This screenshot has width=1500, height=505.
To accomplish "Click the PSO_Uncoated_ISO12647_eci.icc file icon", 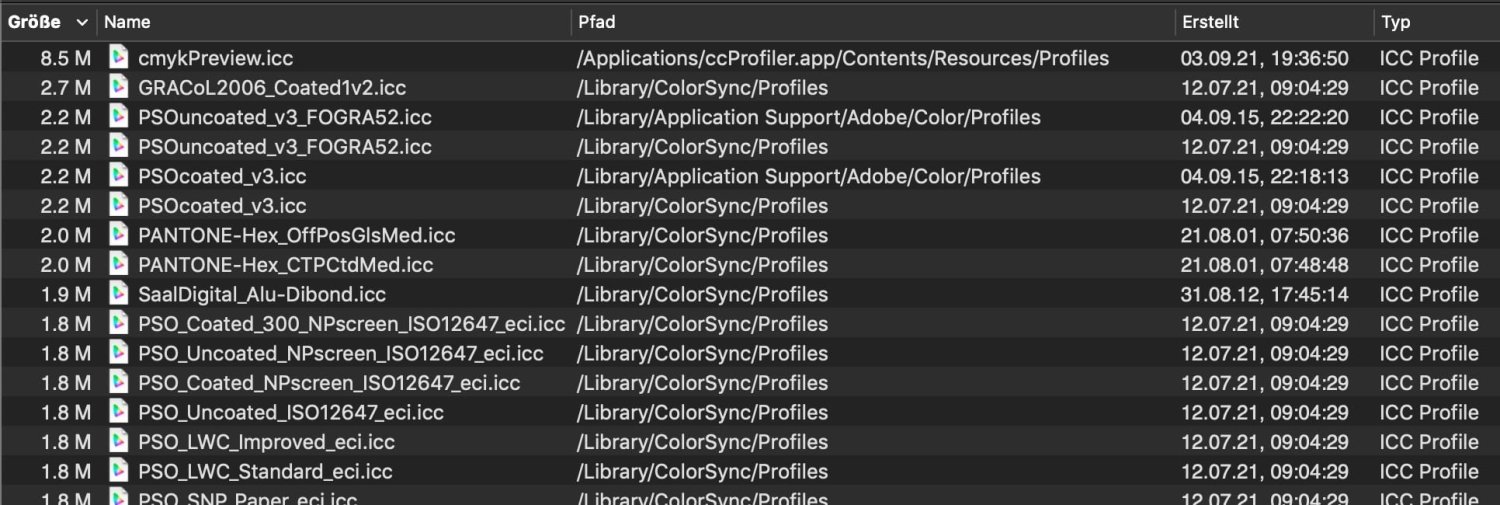I will coord(119,413).
